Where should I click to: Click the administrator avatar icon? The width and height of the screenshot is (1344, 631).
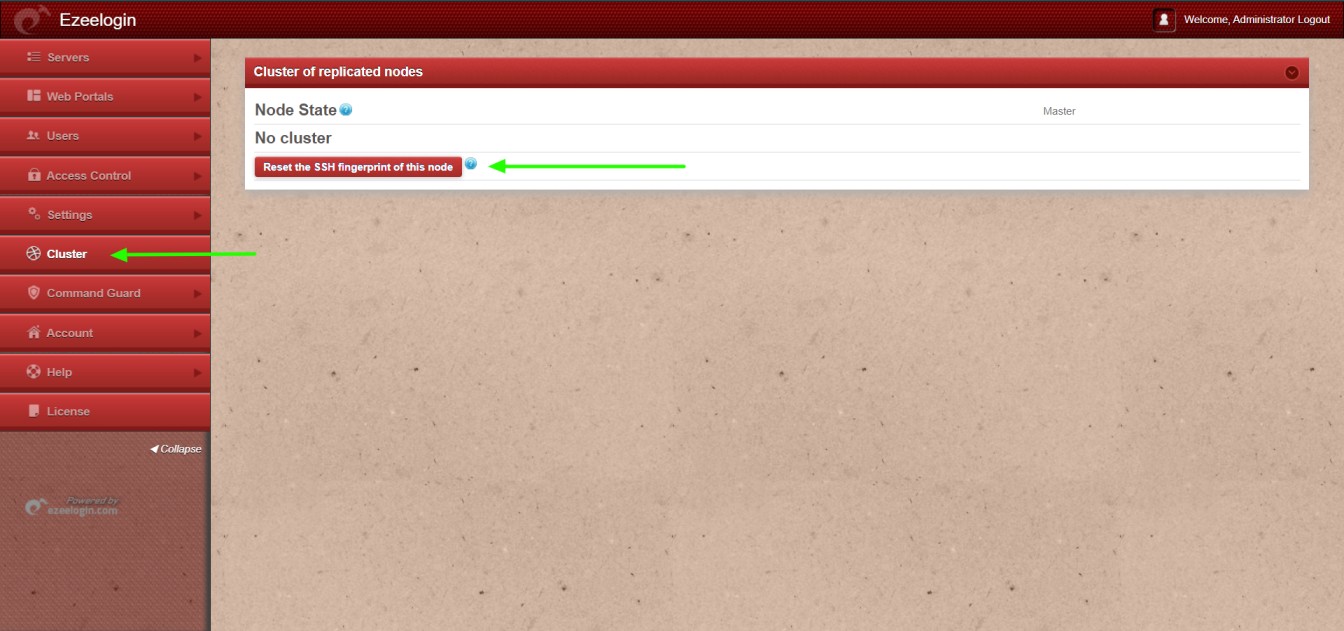coord(1164,20)
